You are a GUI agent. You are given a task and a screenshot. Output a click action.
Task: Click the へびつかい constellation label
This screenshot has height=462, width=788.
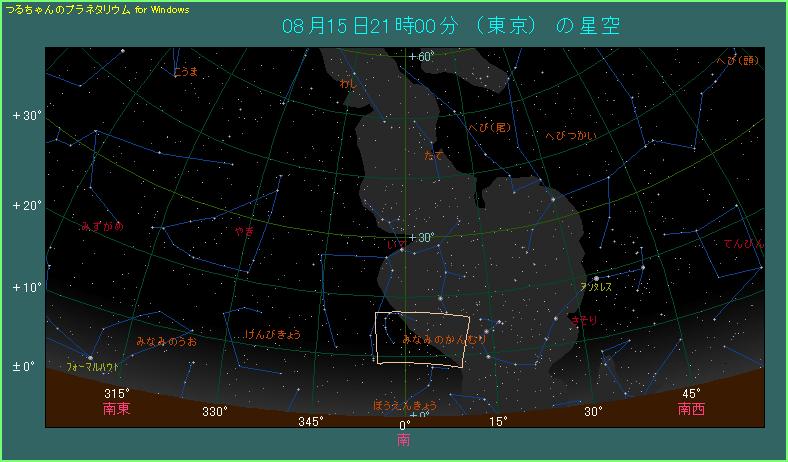[570, 135]
